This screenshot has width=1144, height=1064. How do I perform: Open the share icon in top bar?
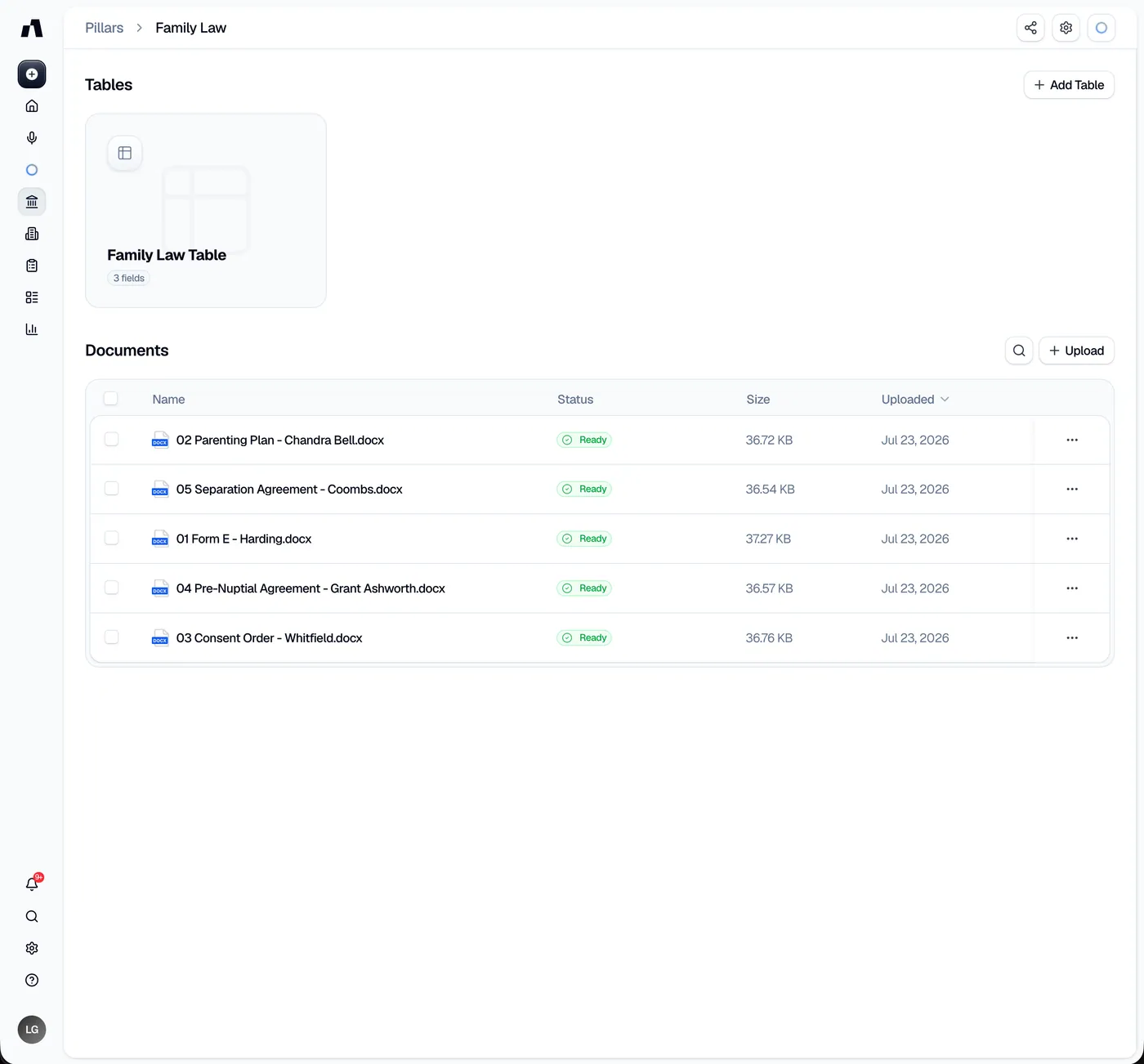tap(1030, 28)
